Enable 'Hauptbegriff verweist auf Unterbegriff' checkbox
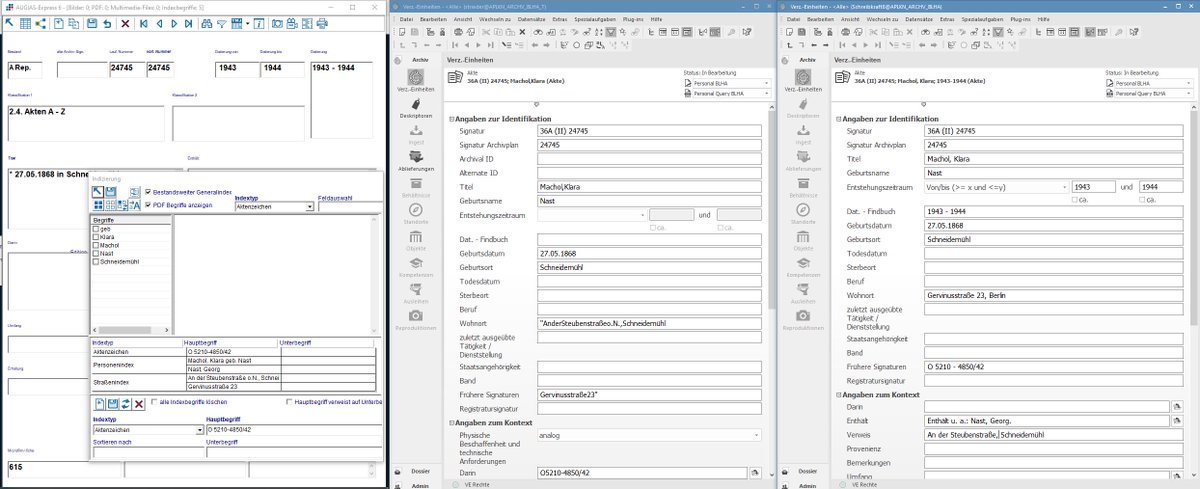This screenshot has height=489, width=1200. click(289, 402)
